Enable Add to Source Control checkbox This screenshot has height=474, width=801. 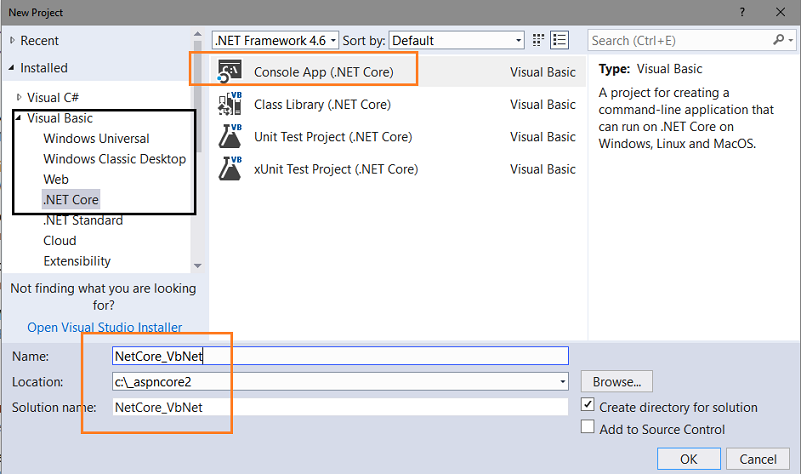coord(587,426)
